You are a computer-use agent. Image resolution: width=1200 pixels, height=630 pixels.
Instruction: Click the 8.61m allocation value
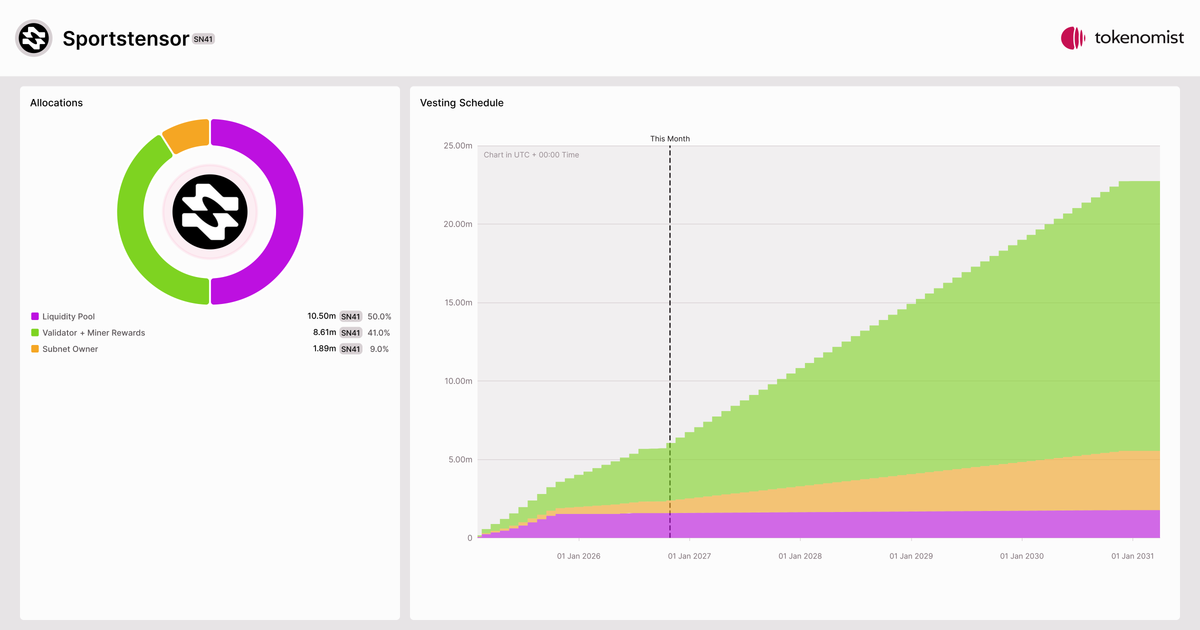325,332
